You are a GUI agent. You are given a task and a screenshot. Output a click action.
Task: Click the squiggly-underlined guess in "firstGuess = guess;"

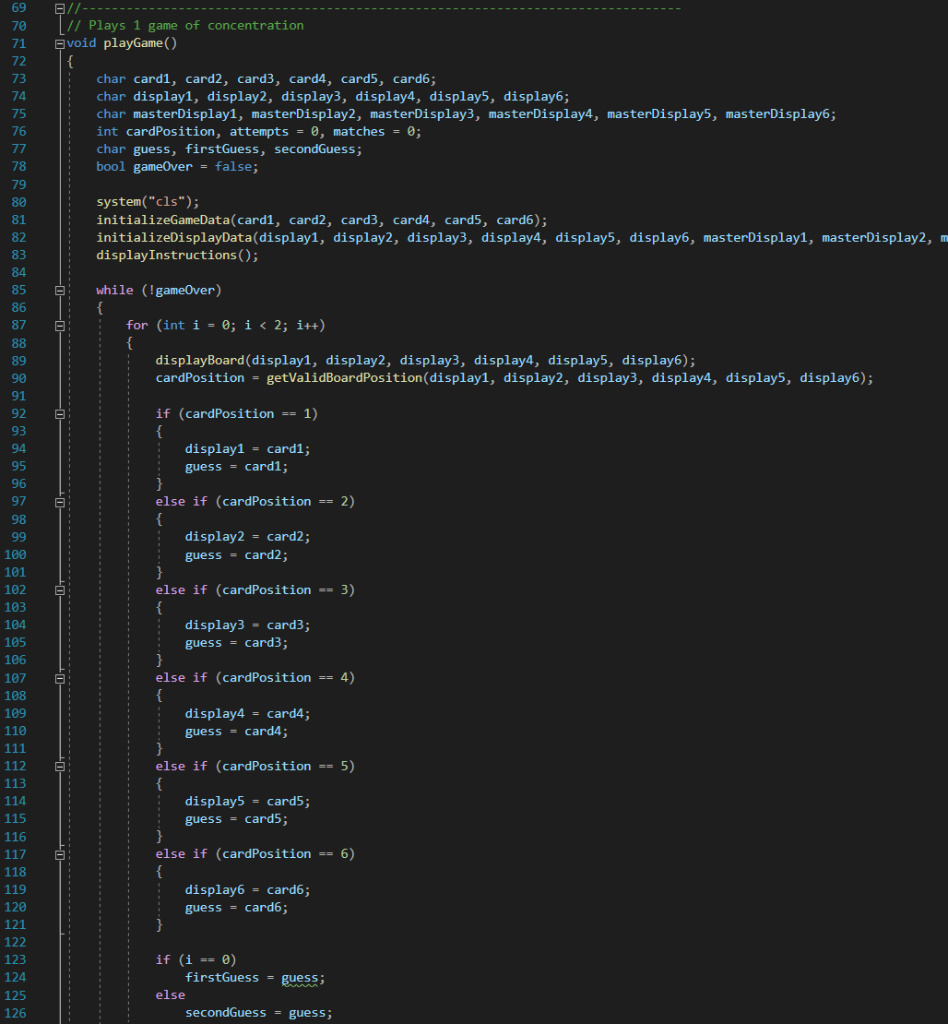300,978
